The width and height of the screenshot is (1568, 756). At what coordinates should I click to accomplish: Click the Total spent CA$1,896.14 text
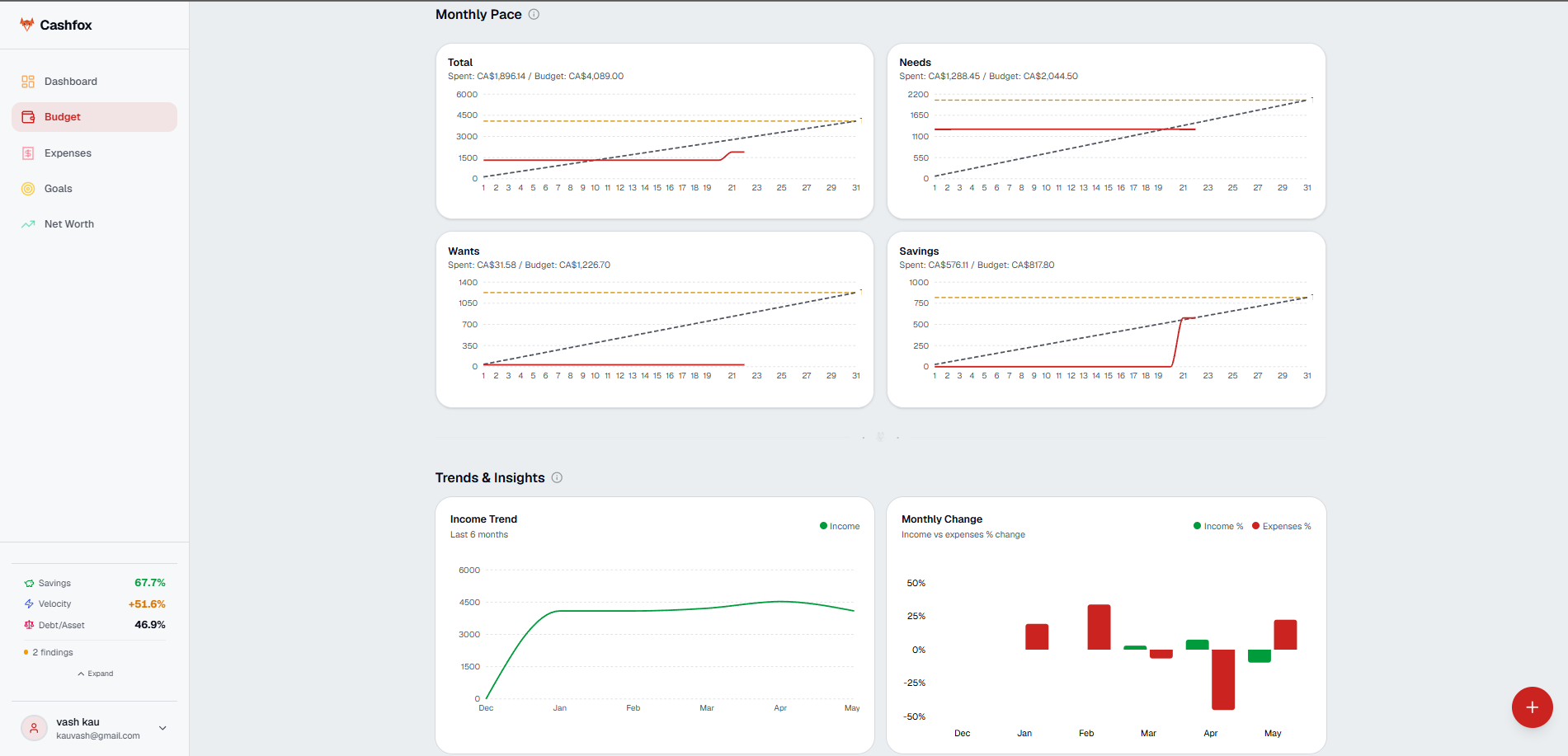[487, 77]
